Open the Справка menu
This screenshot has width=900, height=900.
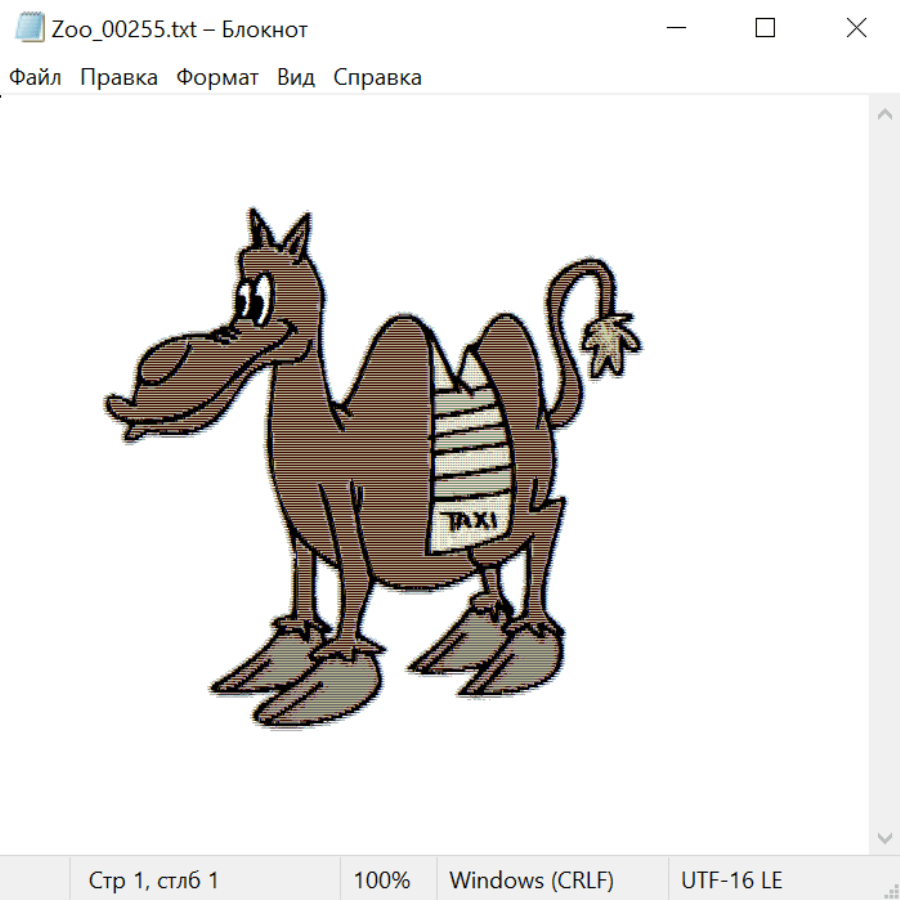(377, 78)
